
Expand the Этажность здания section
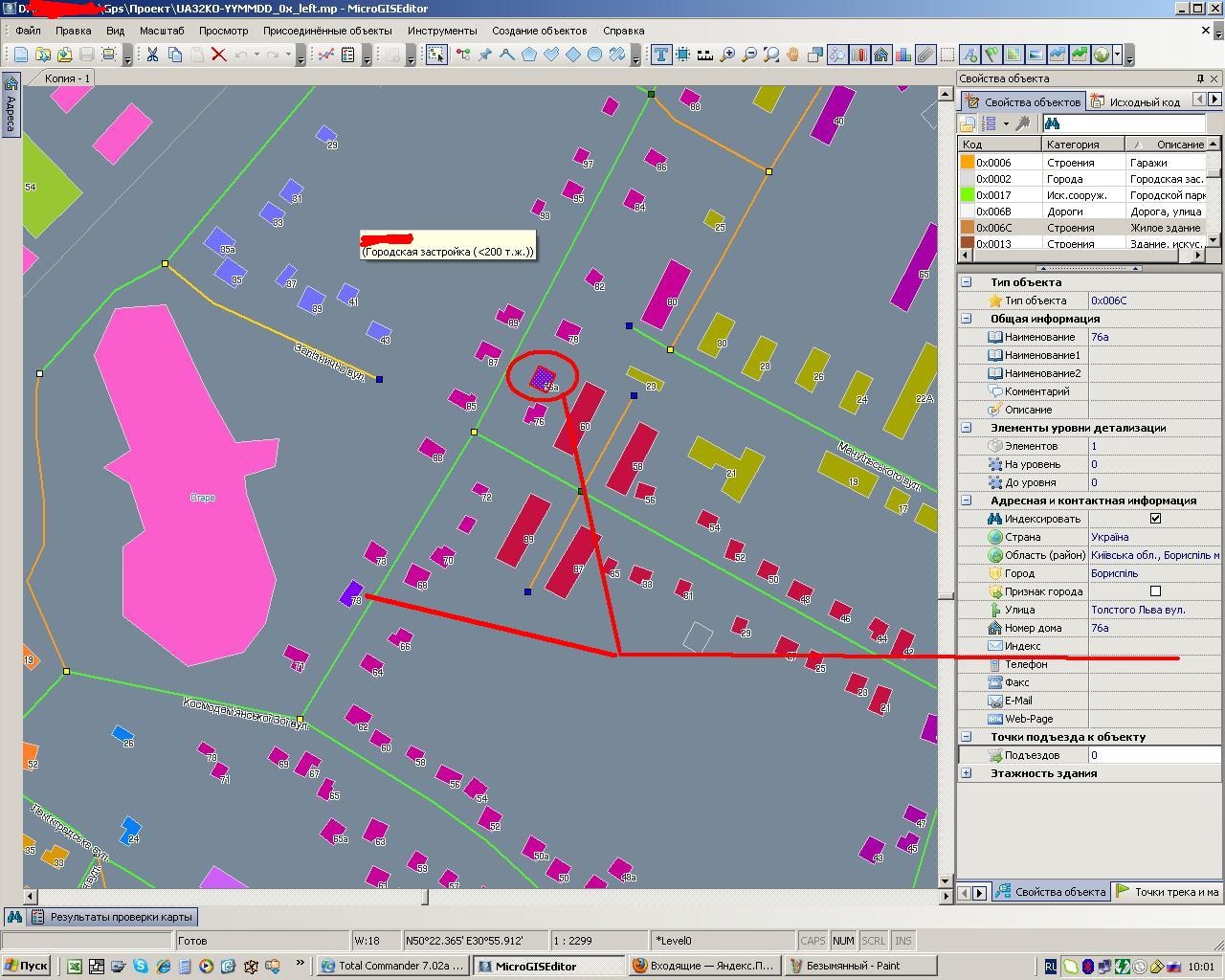pos(967,773)
